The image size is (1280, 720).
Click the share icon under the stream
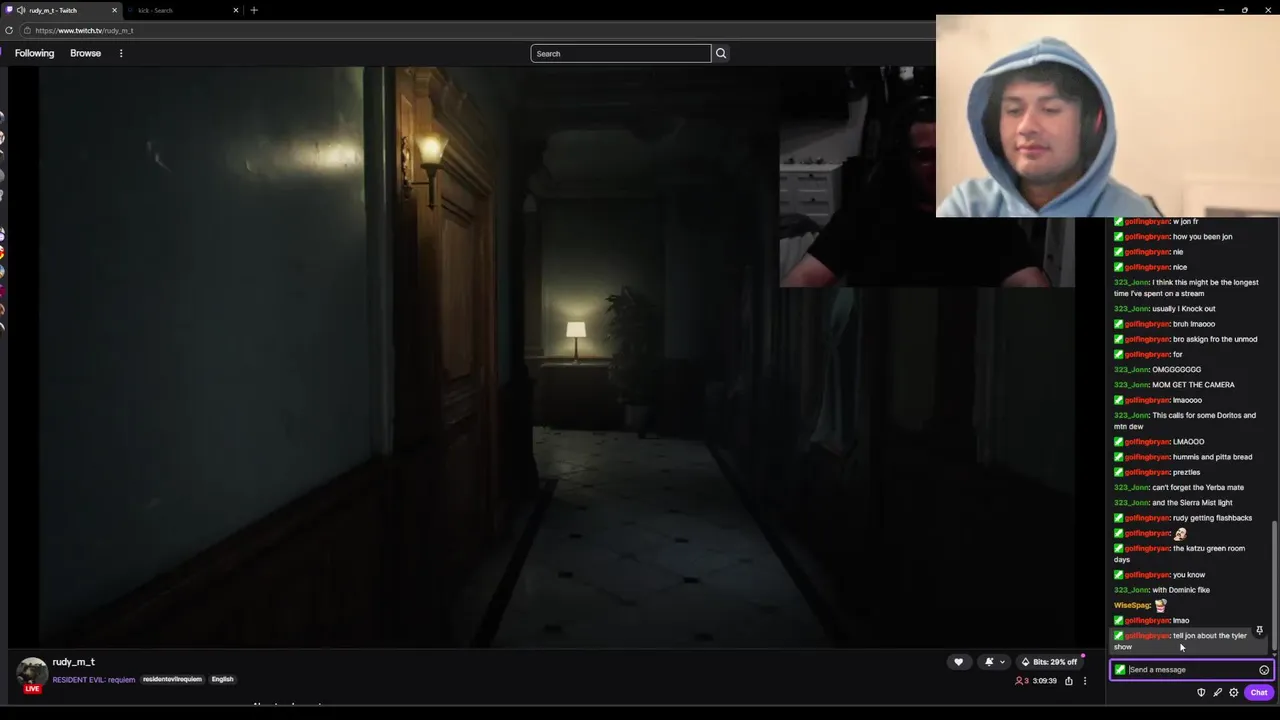[x=1068, y=681]
